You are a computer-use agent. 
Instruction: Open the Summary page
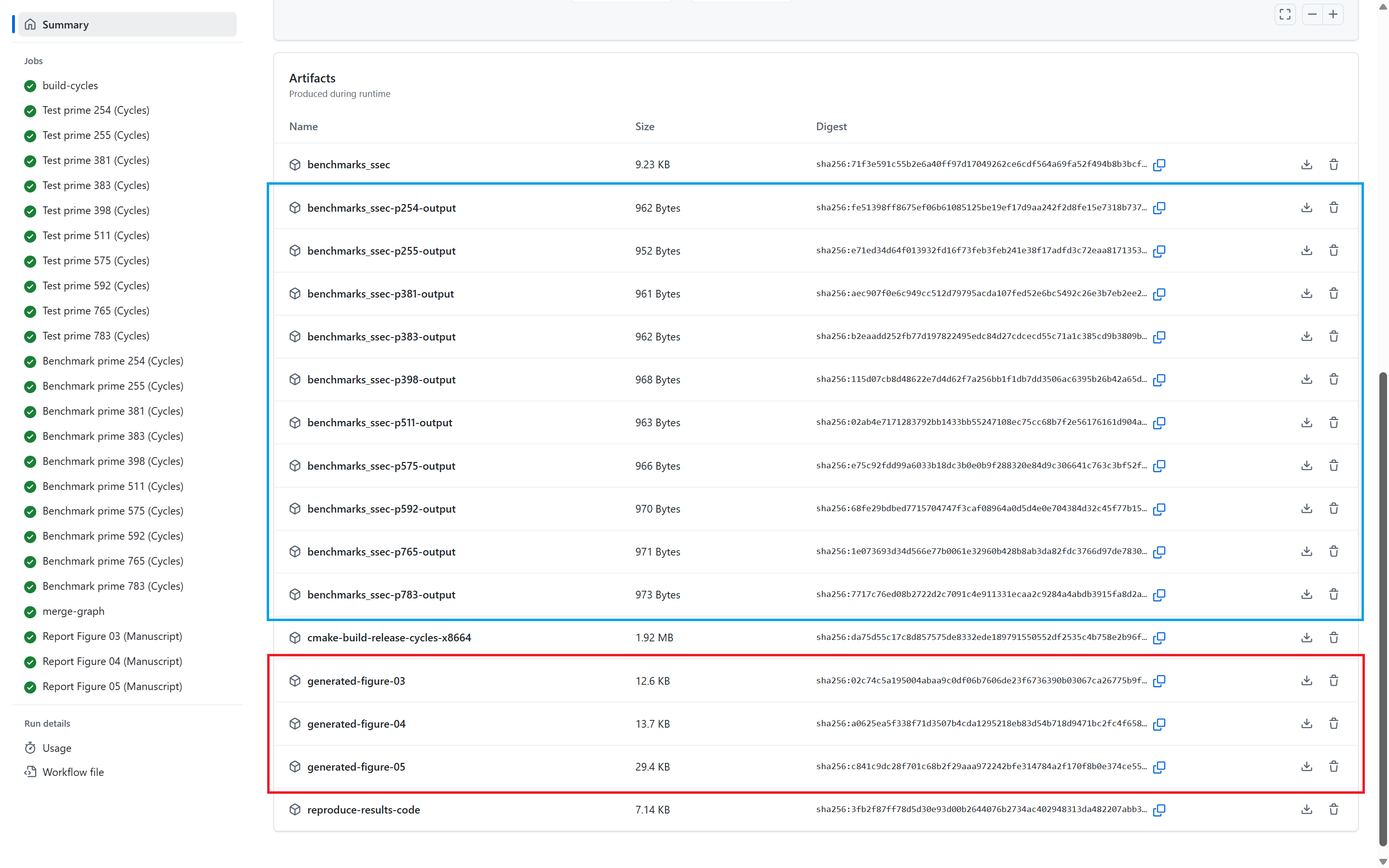127,25
